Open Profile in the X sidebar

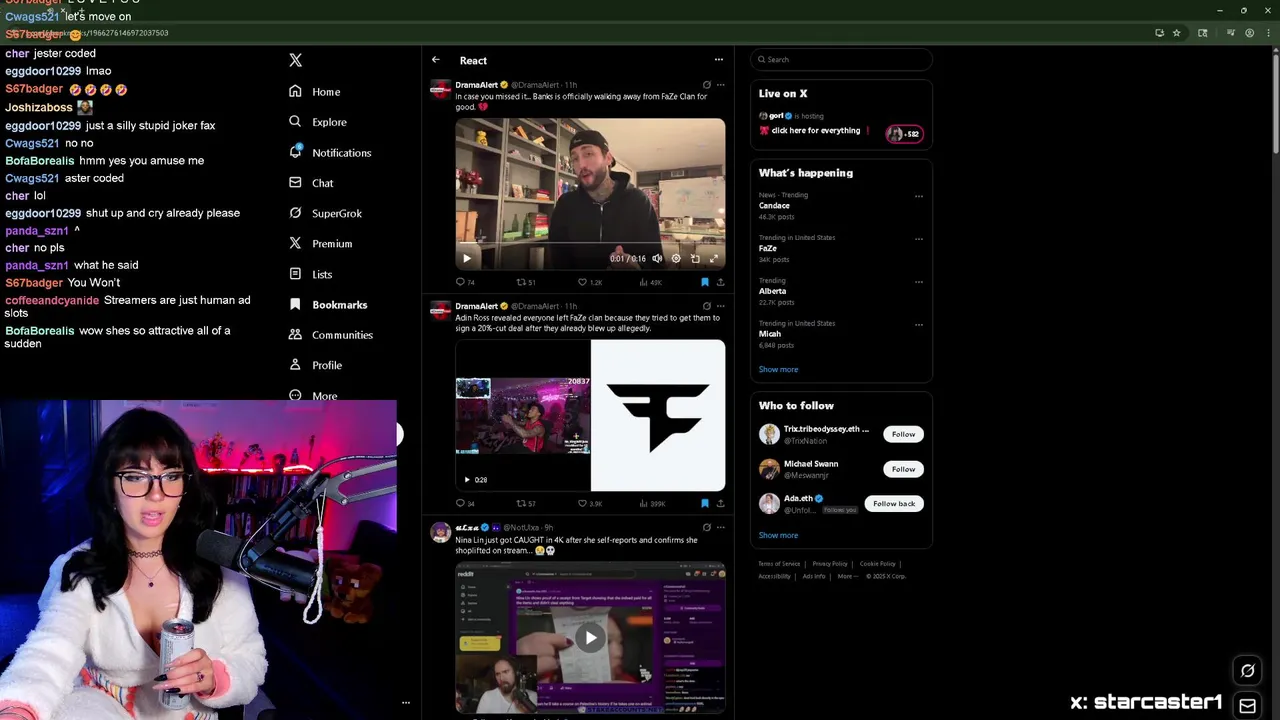315,365
